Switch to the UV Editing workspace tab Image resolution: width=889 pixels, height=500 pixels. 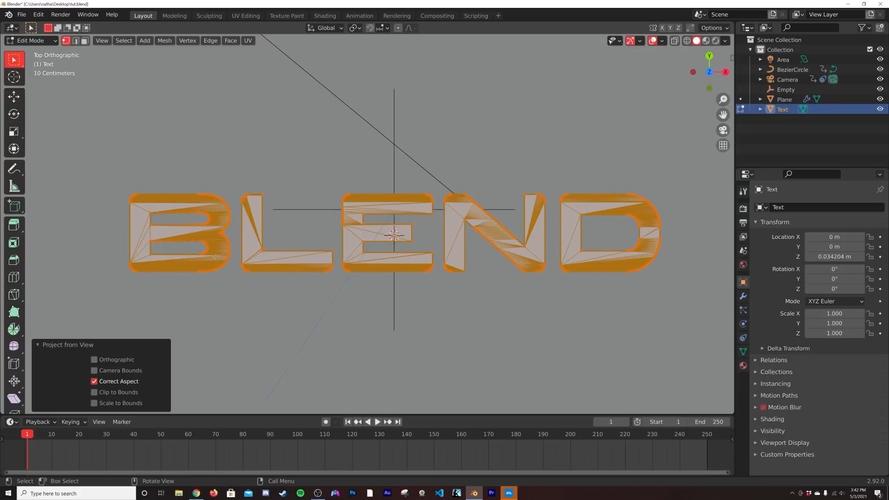(x=245, y=16)
